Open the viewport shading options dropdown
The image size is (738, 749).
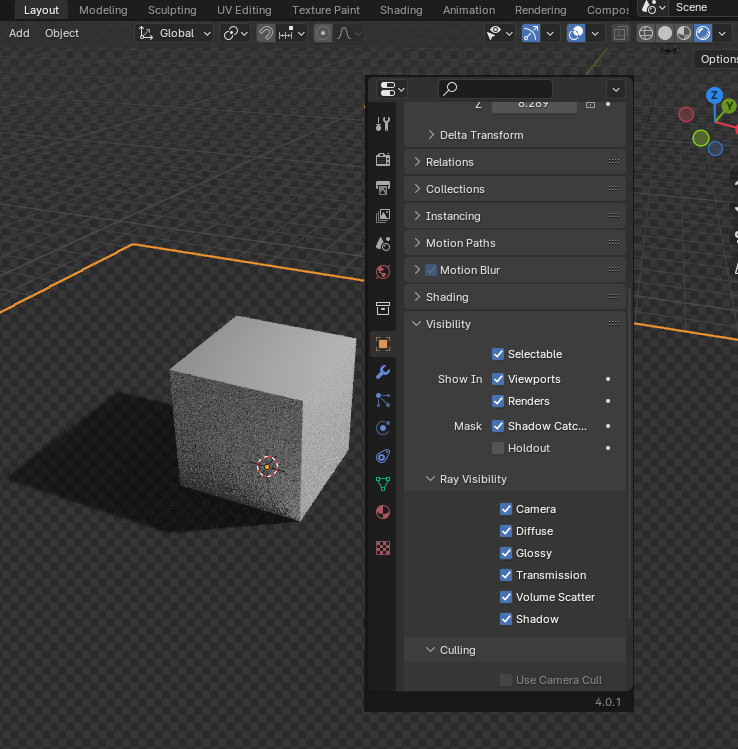coord(722,33)
